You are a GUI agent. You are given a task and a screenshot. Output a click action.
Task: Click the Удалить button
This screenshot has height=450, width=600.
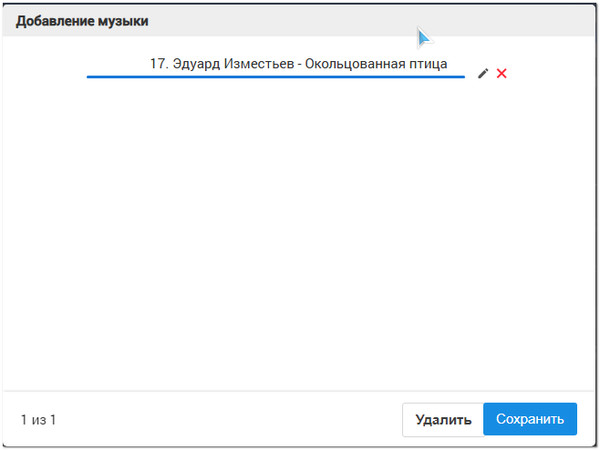point(443,420)
